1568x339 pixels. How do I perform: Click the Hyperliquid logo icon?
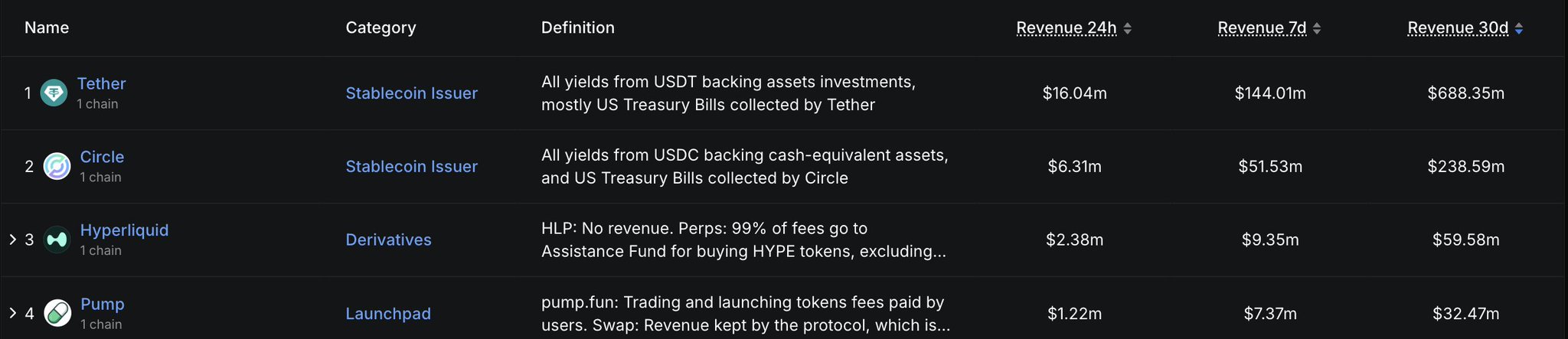point(57,240)
